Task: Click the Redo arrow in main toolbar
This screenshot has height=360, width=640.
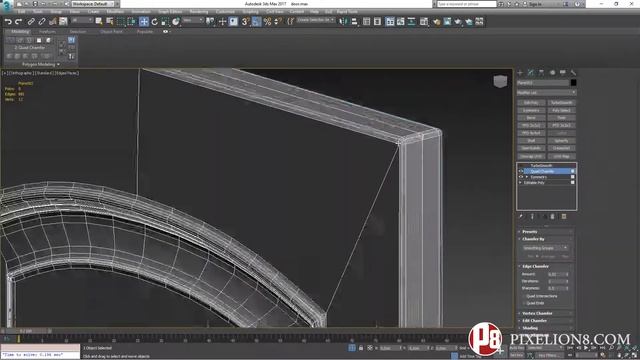Action: [18, 21]
